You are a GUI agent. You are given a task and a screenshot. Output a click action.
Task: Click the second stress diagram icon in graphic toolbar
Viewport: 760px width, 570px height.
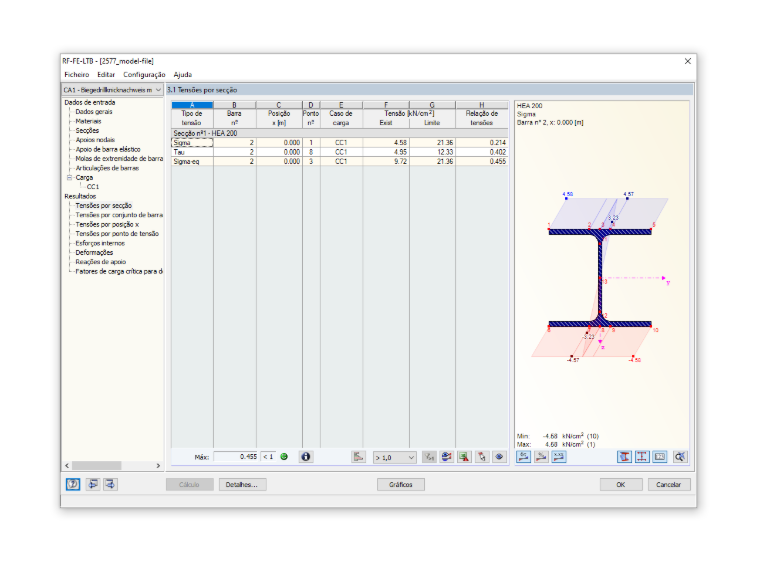pyautogui.click(x=541, y=457)
